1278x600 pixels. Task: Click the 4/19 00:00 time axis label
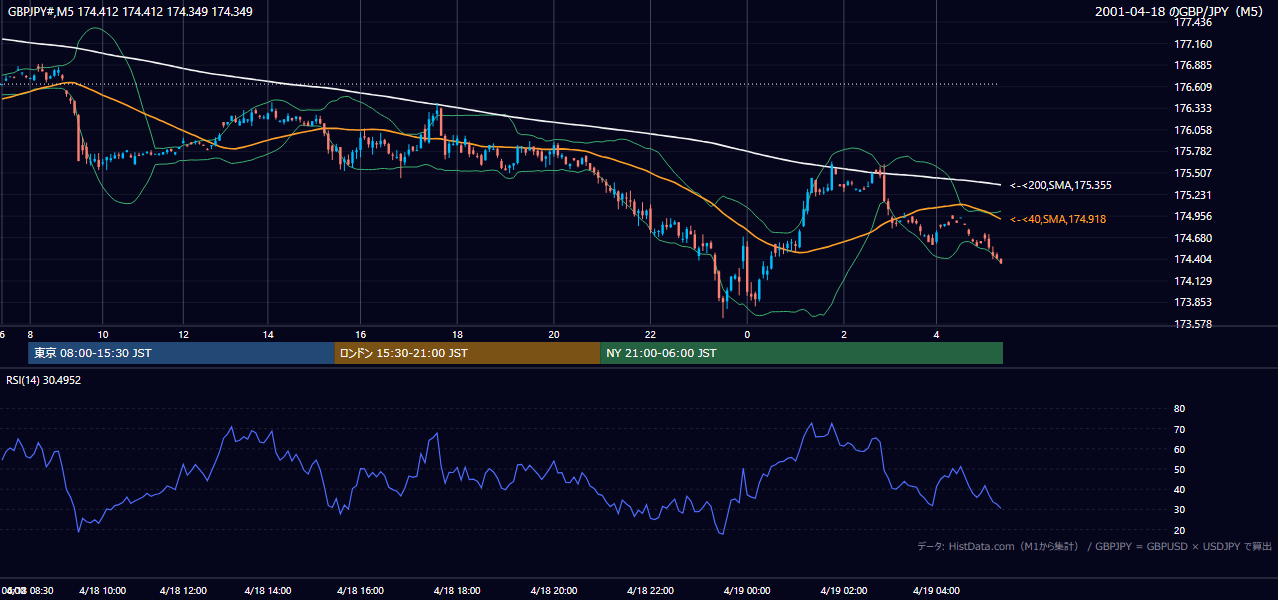[x=747, y=591]
